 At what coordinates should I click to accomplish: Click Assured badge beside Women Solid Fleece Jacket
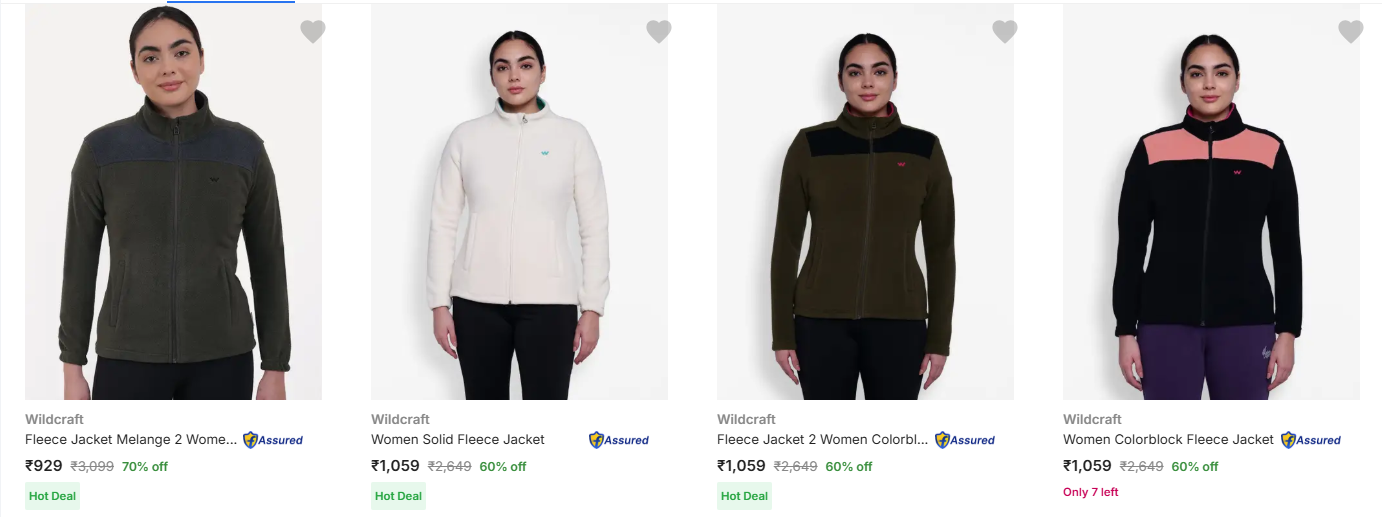click(619, 440)
